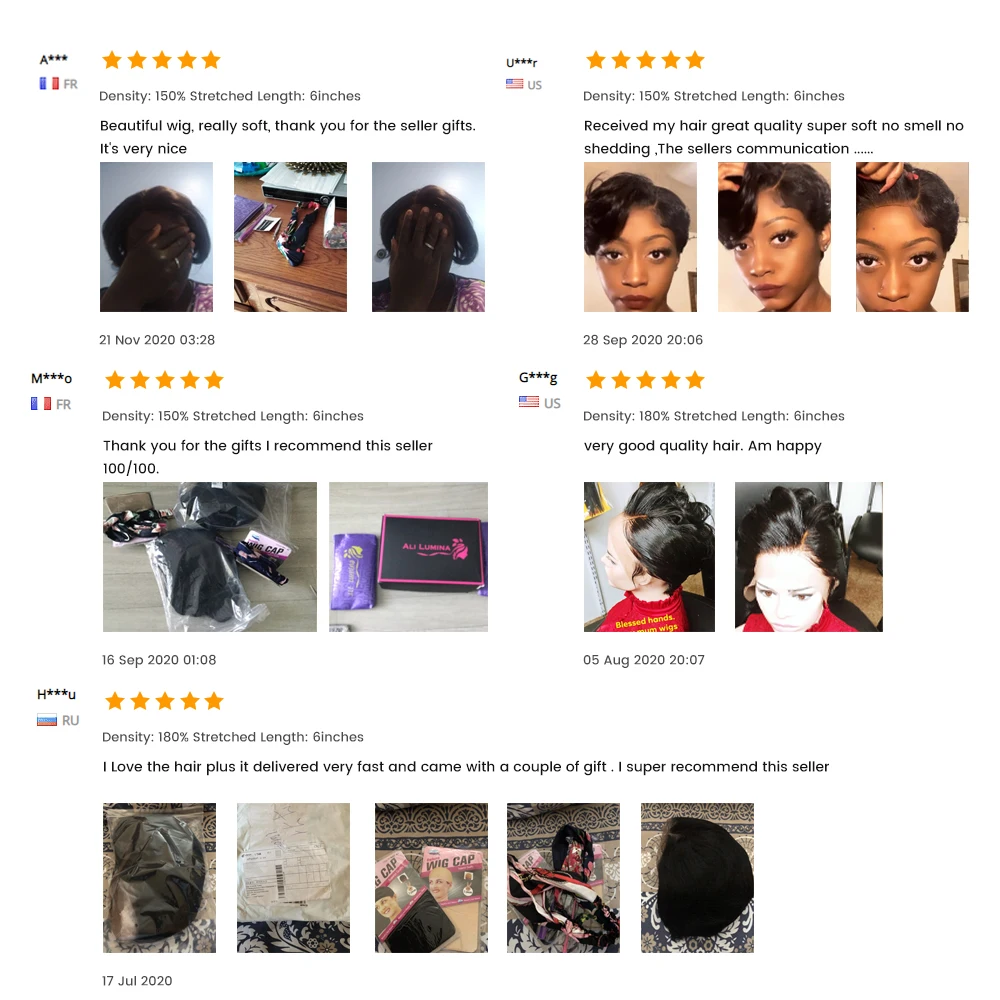This screenshot has width=1000, height=1000.
Task: Click the US flag icon beside U***r
Action: (515, 84)
